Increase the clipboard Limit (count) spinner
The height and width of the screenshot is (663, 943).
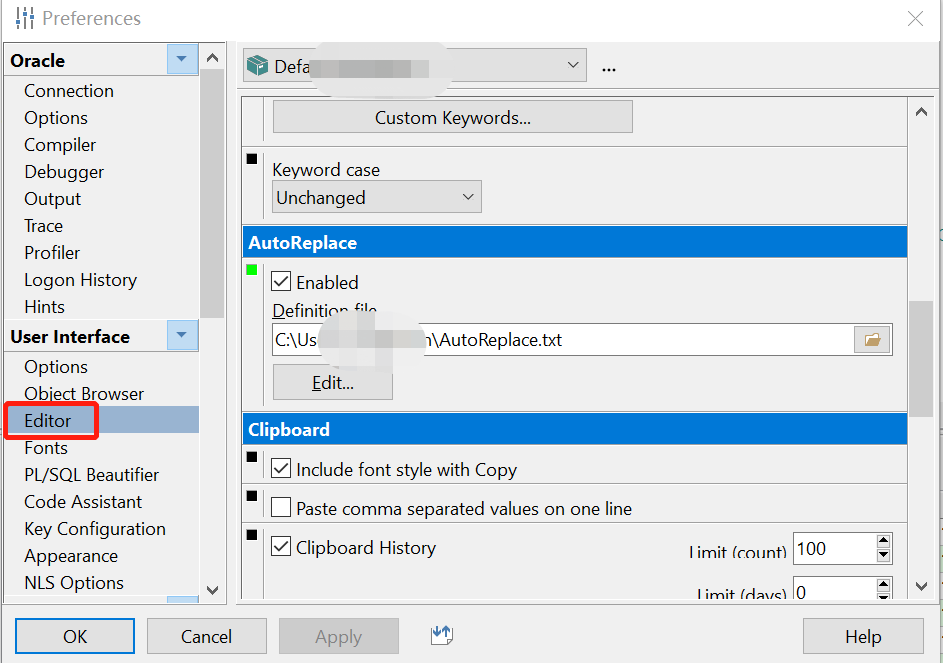tap(883, 541)
